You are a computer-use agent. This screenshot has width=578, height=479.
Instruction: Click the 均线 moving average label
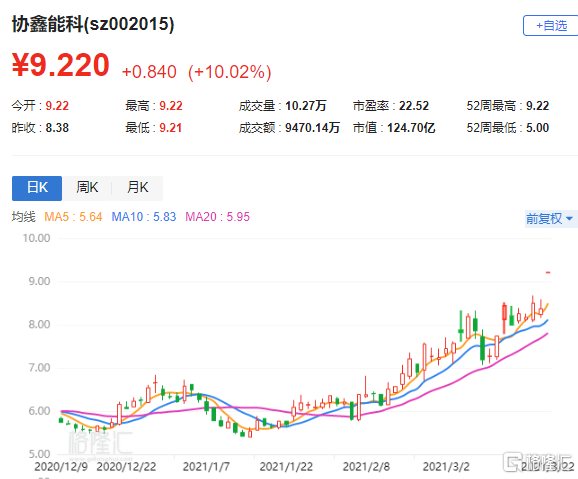24,216
